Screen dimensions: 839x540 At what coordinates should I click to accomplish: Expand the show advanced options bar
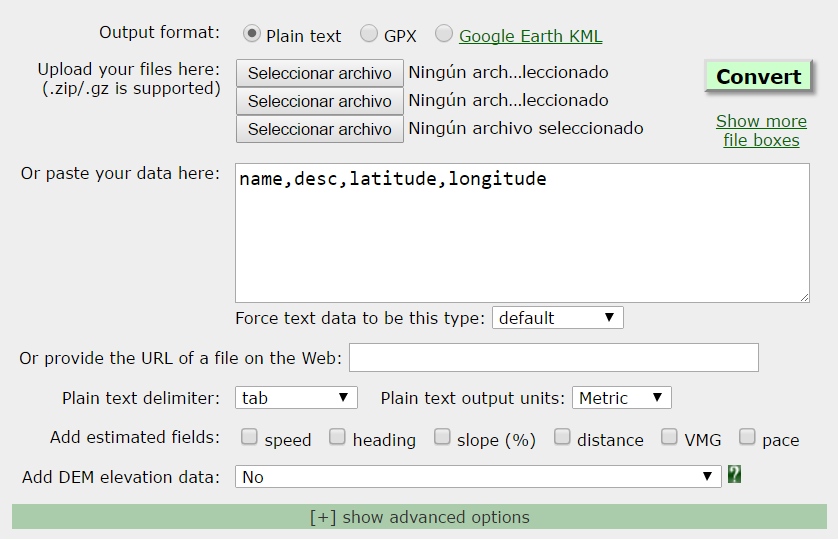[420, 517]
